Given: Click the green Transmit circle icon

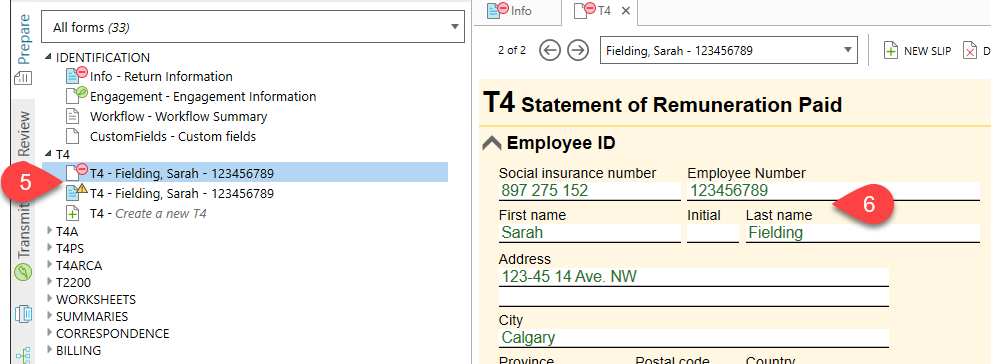Looking at the screenshot, I should (23, 273).
